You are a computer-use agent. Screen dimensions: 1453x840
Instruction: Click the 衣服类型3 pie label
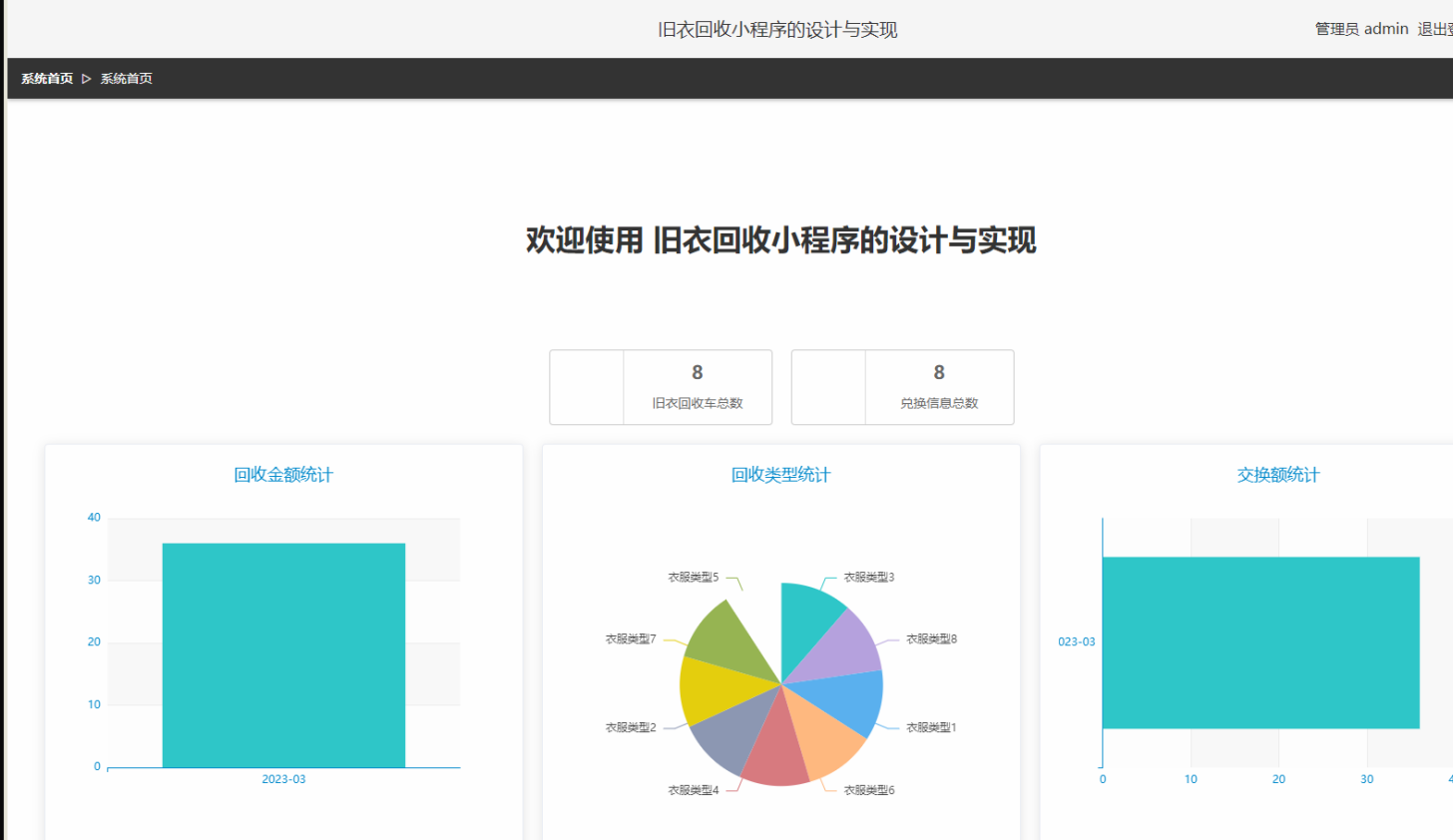click(x=869, y=578)
